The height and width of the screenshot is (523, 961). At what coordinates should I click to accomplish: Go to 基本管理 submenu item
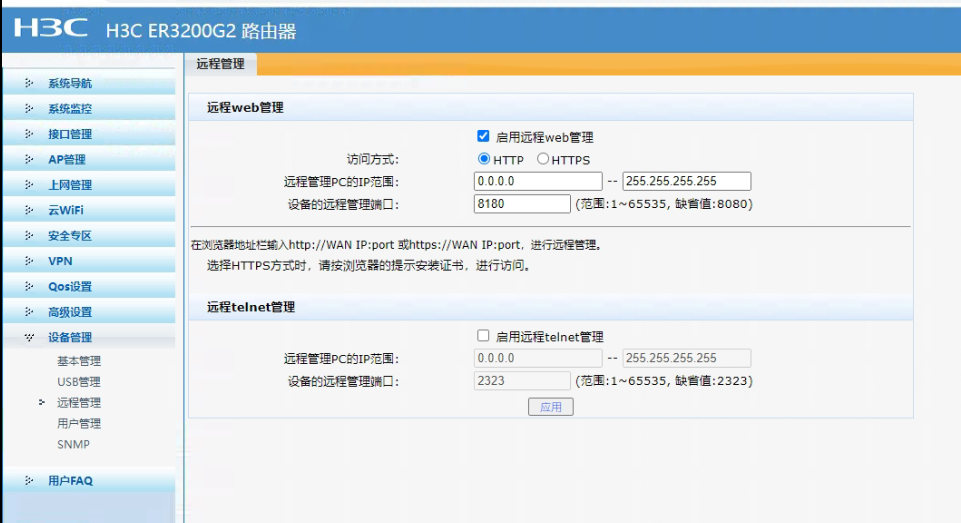click(x=79, y=361)
